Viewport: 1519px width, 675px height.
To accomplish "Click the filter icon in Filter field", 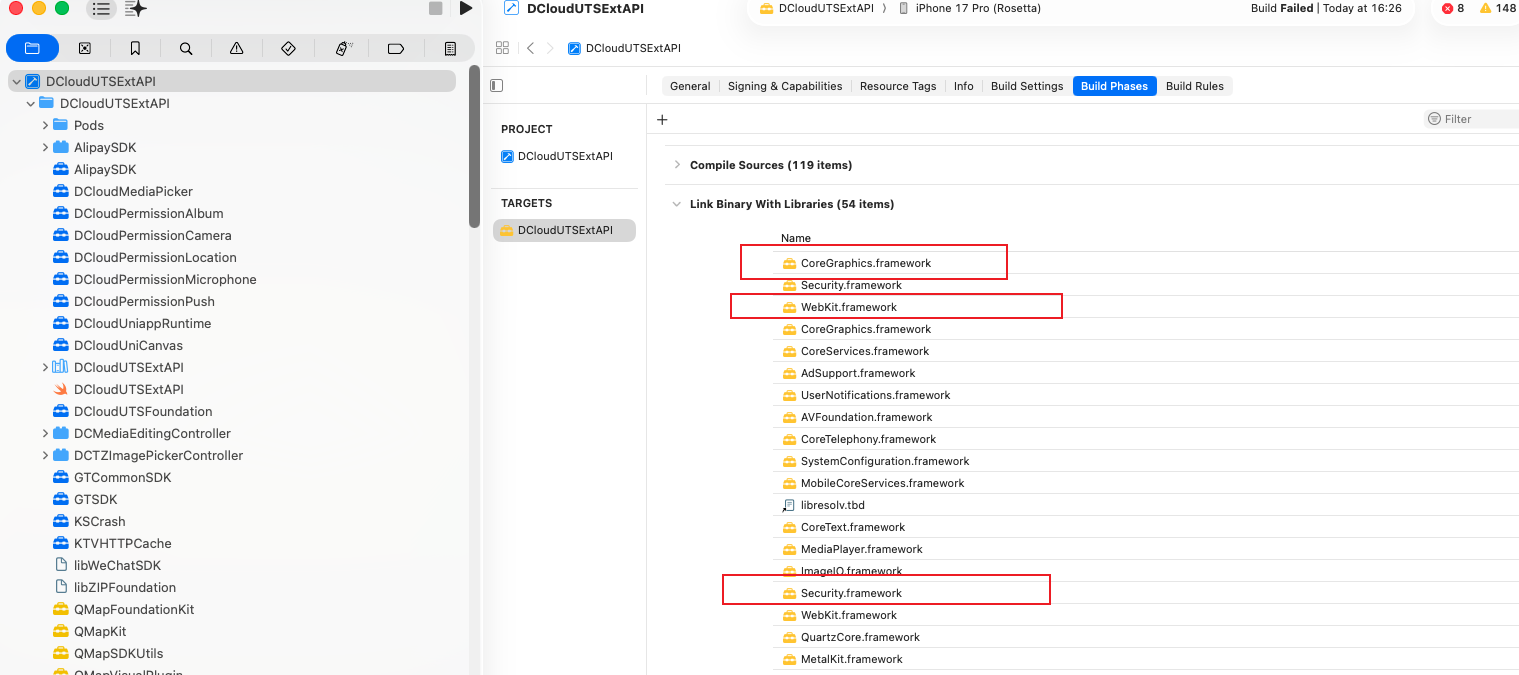I will coord(1435,119).
